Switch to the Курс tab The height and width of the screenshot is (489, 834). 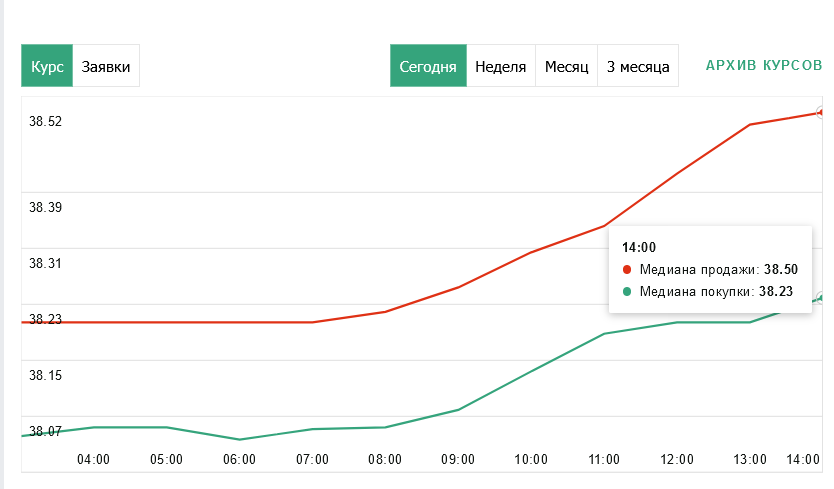click(x=47, y=67)
